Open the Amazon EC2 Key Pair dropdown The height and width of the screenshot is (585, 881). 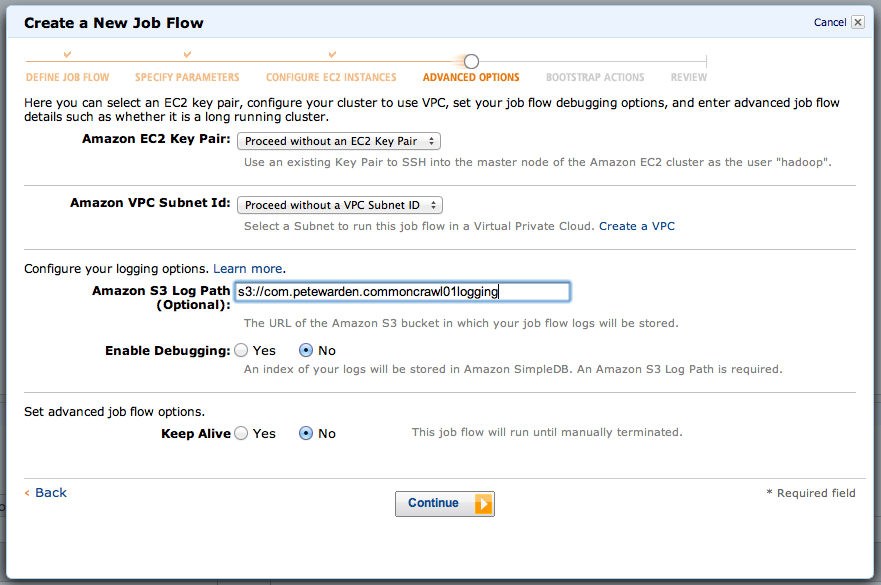(339, 142)
